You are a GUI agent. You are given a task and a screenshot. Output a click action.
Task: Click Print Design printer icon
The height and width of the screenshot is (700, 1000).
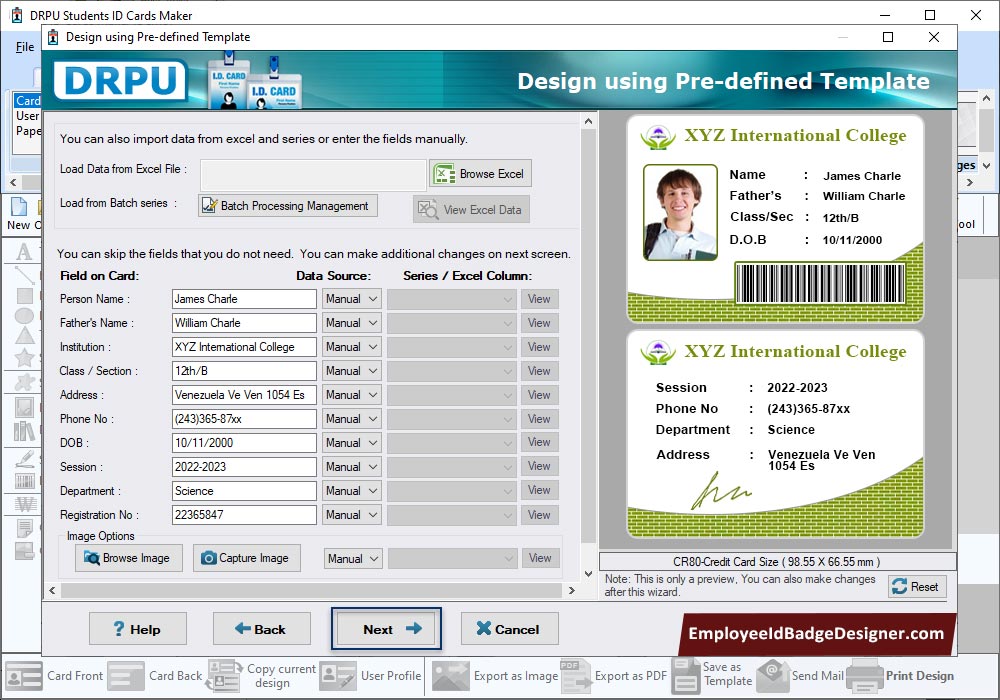coord(865,676)
